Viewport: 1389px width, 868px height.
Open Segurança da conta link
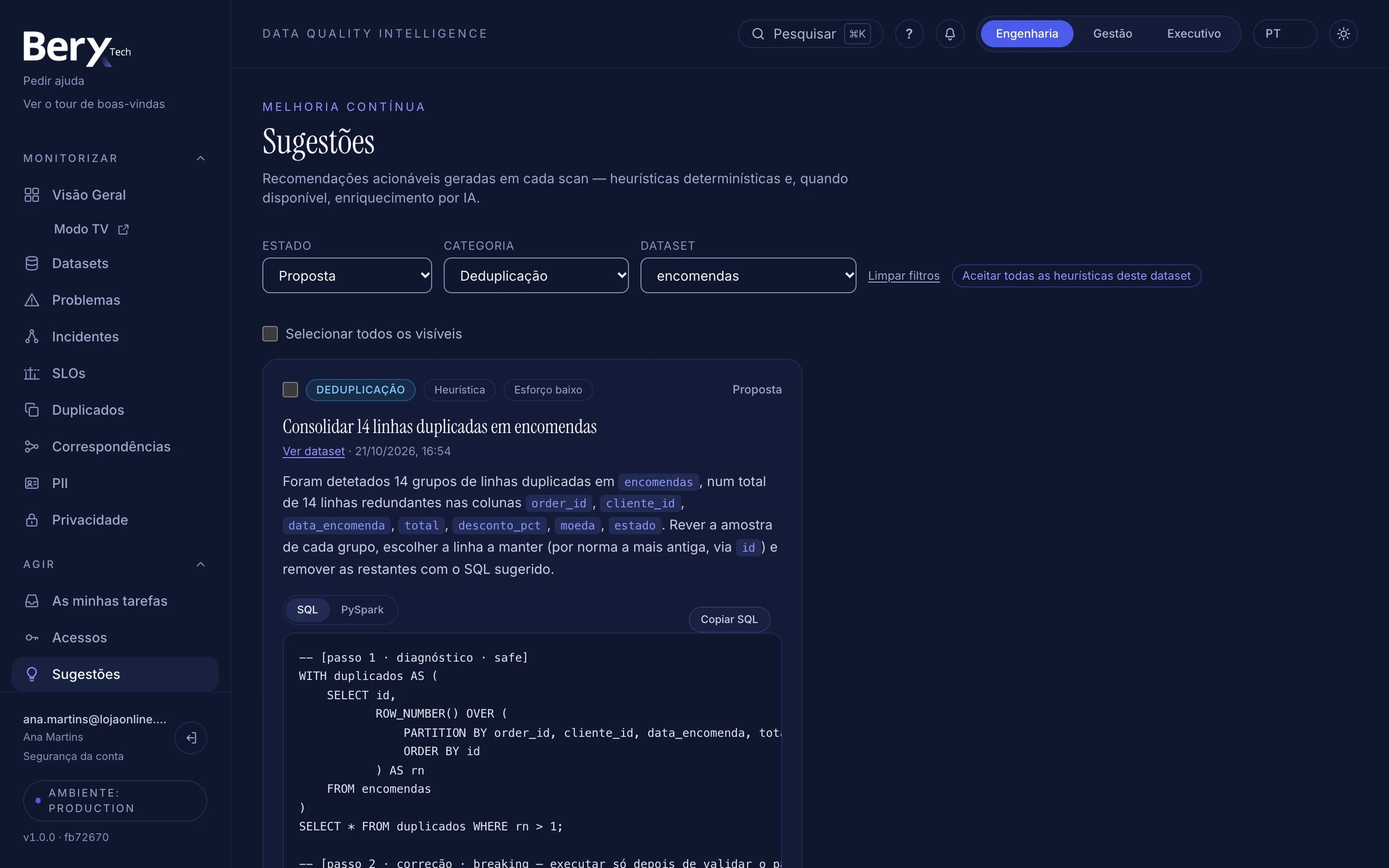[73, 756]
